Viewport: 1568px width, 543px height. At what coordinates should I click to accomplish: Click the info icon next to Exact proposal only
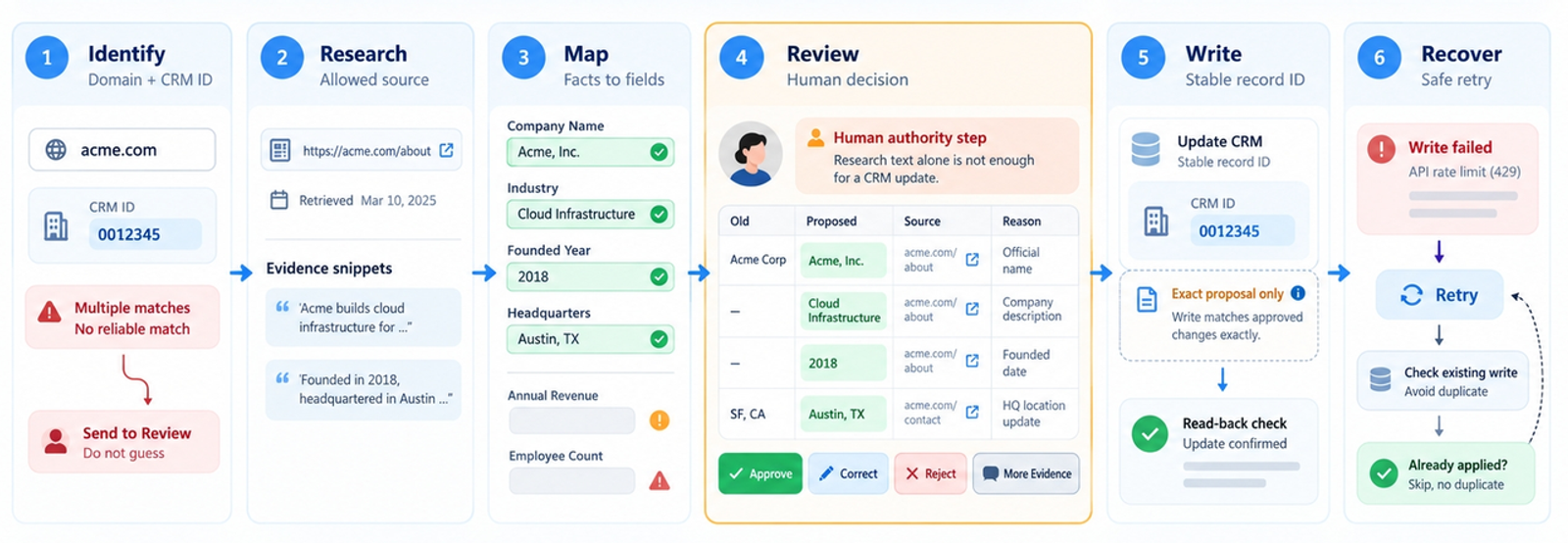(1298, 293)
